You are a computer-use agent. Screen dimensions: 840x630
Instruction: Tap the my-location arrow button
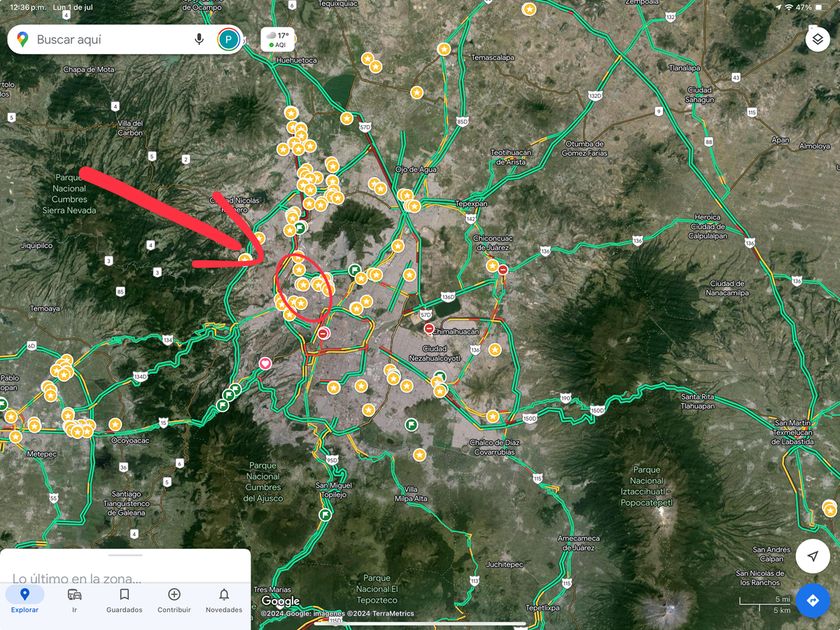(813, 556)
